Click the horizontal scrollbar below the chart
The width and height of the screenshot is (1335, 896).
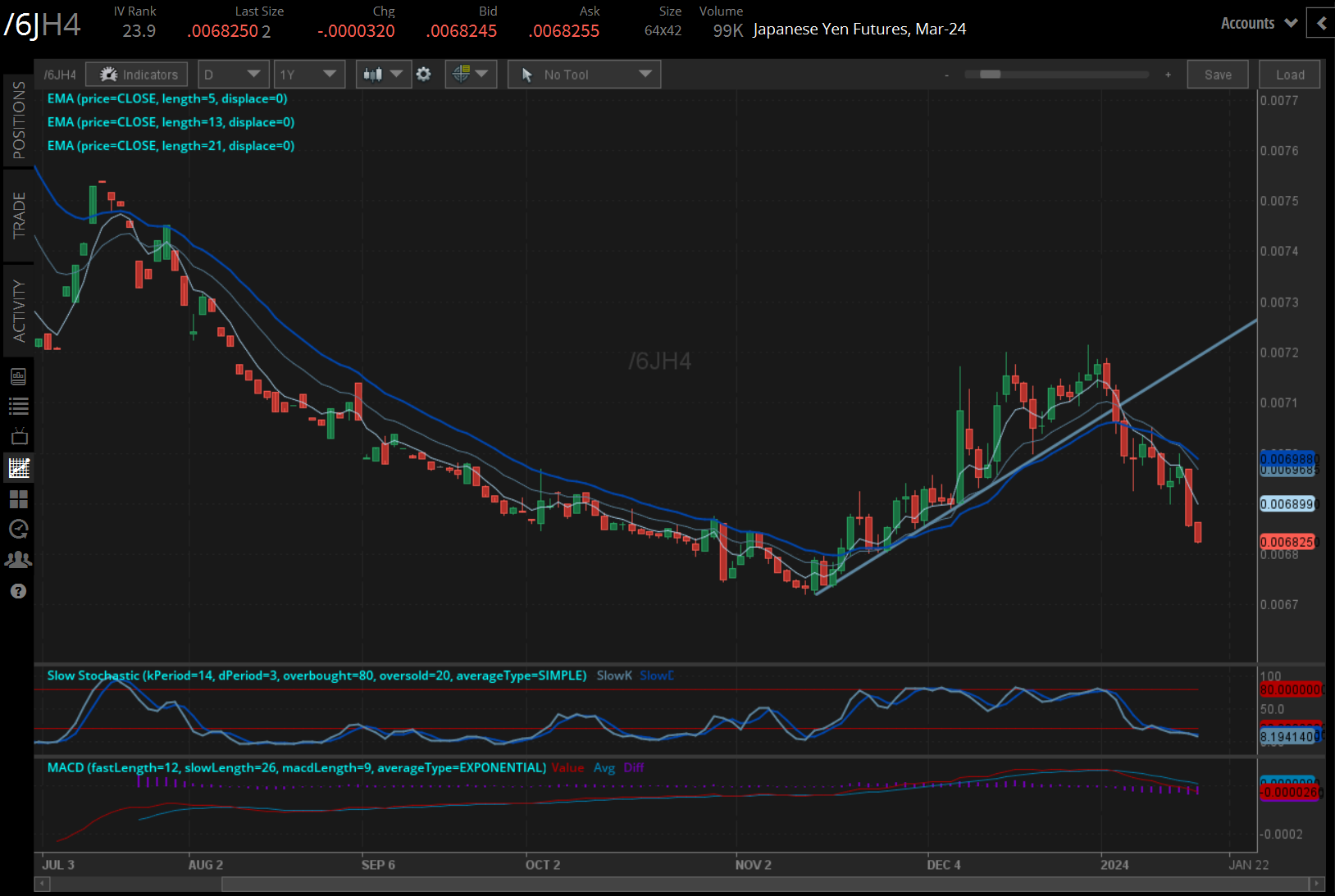click(x=763, y=884)
